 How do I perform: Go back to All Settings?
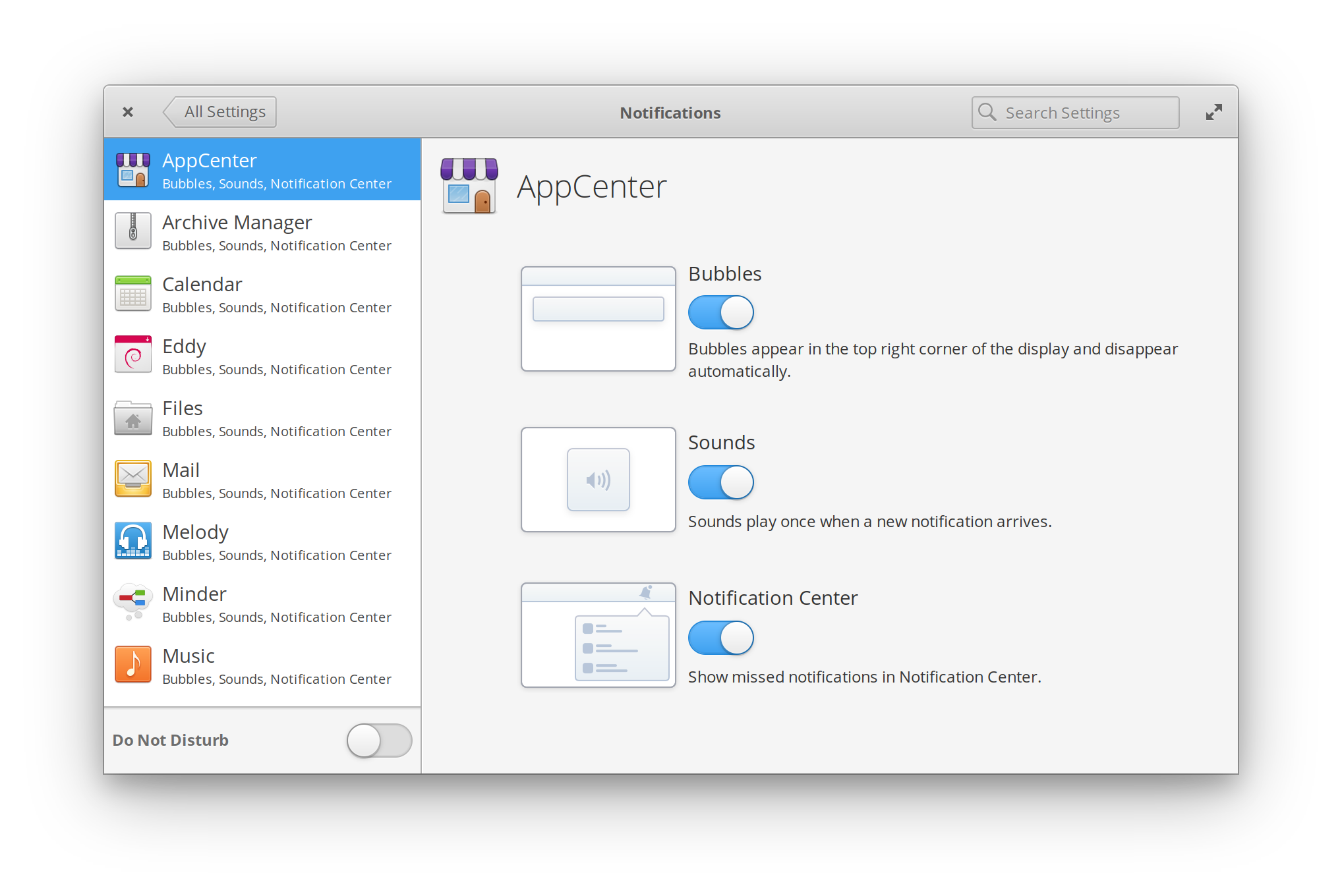(x=221, y=112)
